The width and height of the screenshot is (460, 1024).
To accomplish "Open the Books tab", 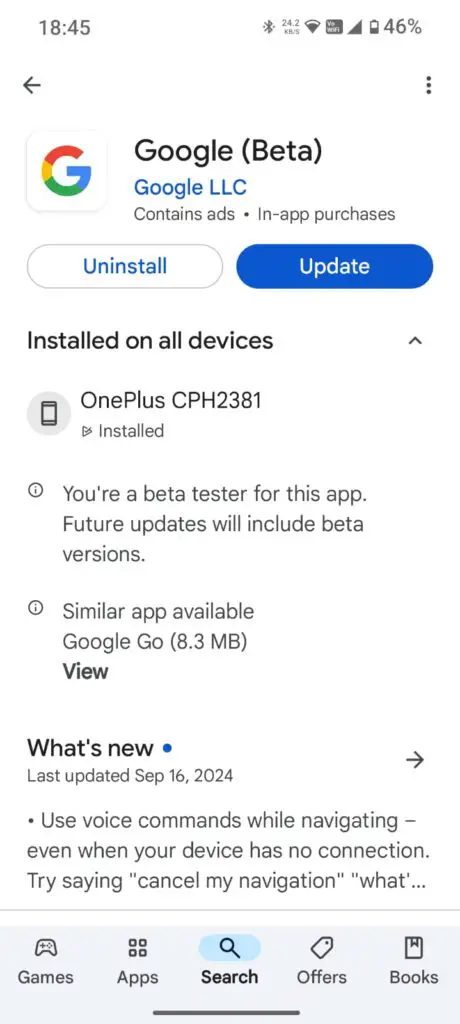I will [x=414, y=961].
